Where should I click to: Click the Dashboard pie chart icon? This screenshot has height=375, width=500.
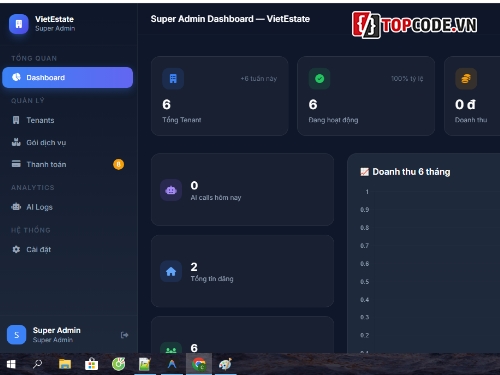[x=16, y=77]
